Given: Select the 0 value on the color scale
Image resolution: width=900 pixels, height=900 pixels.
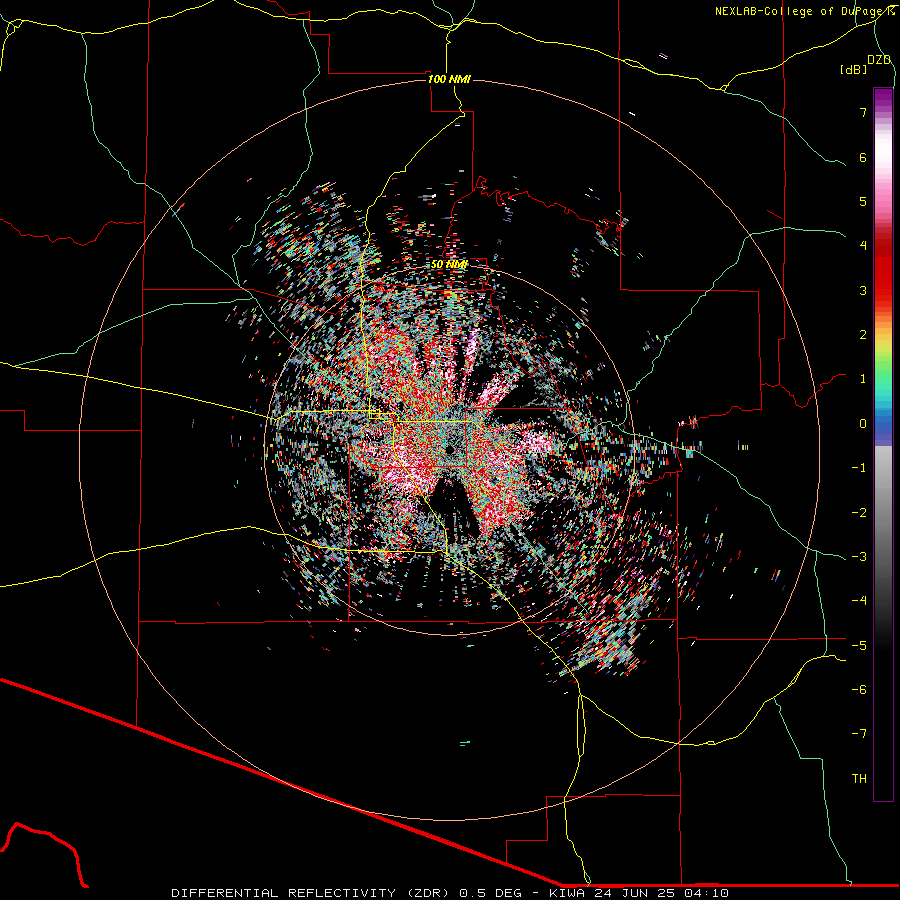Looking at the screenshot, I should pos(863,424).
